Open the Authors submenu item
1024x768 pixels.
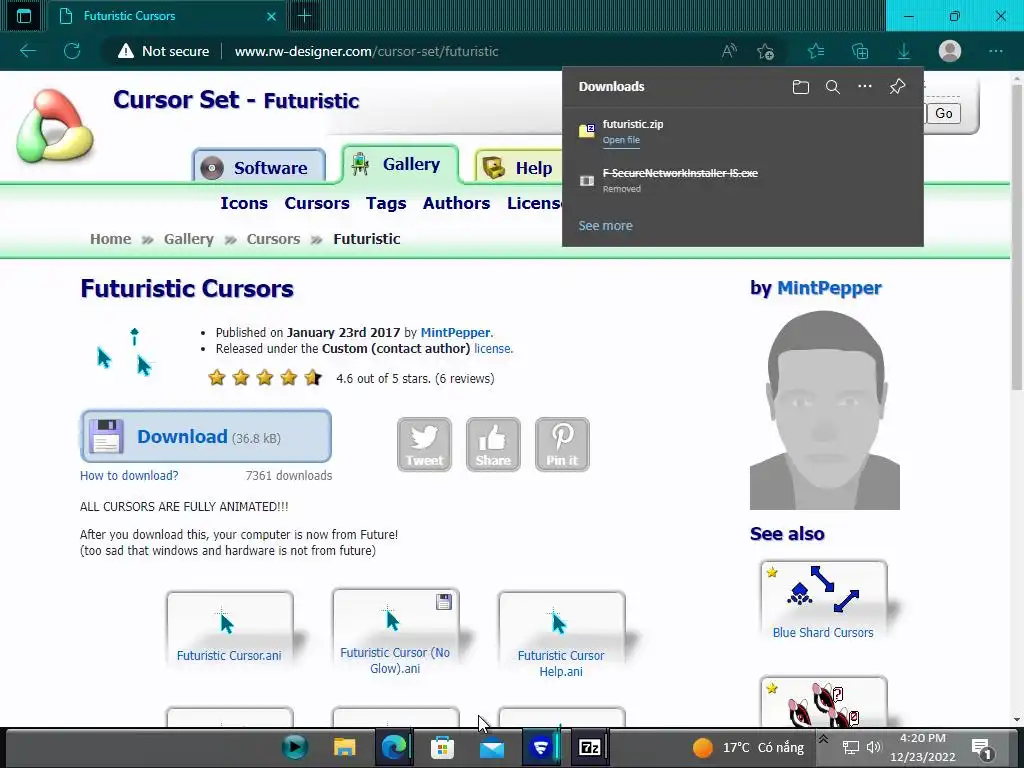(x=456, y=203)
